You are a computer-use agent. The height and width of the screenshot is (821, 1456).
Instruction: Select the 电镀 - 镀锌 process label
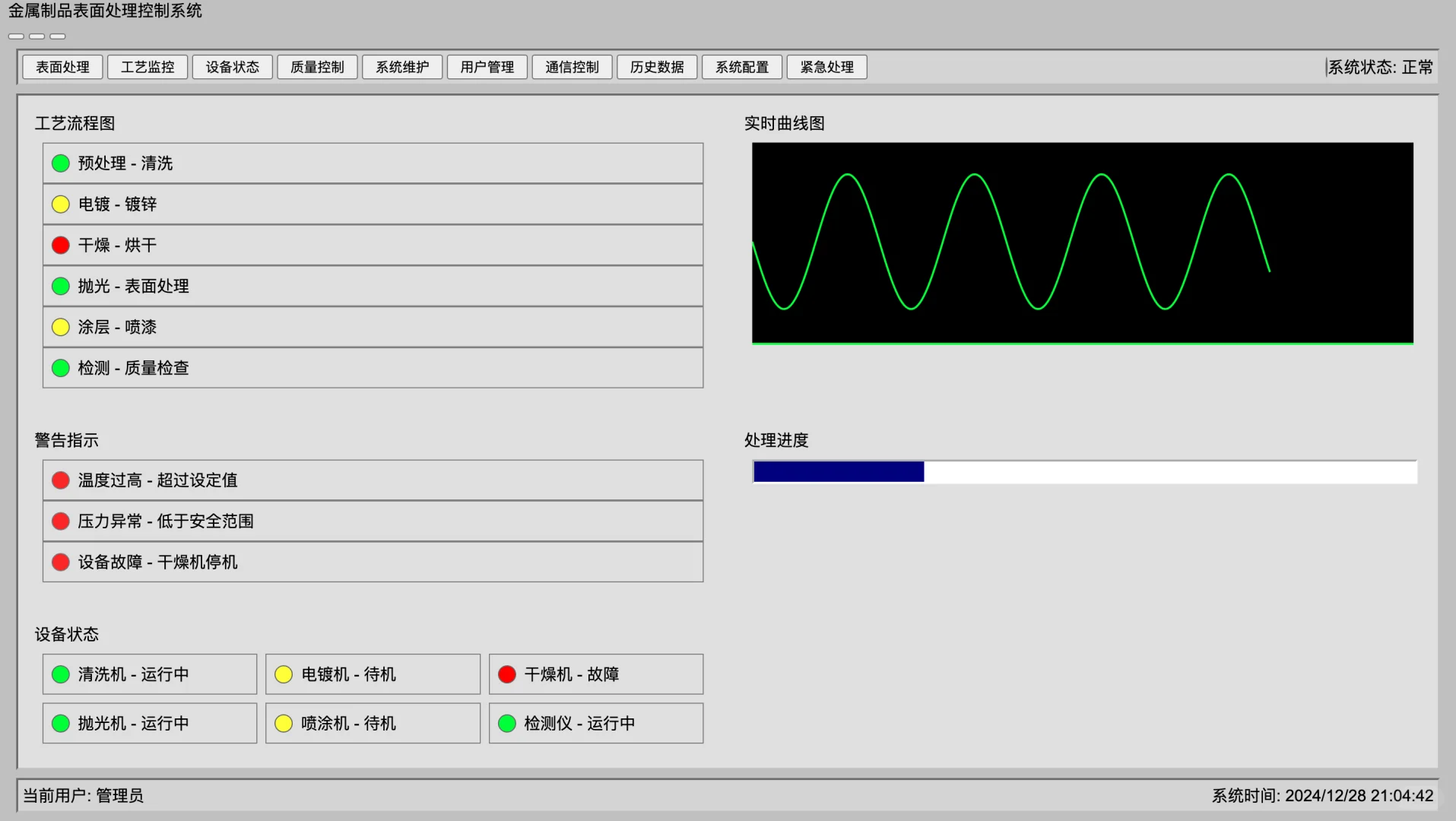[x=117, y=204]
